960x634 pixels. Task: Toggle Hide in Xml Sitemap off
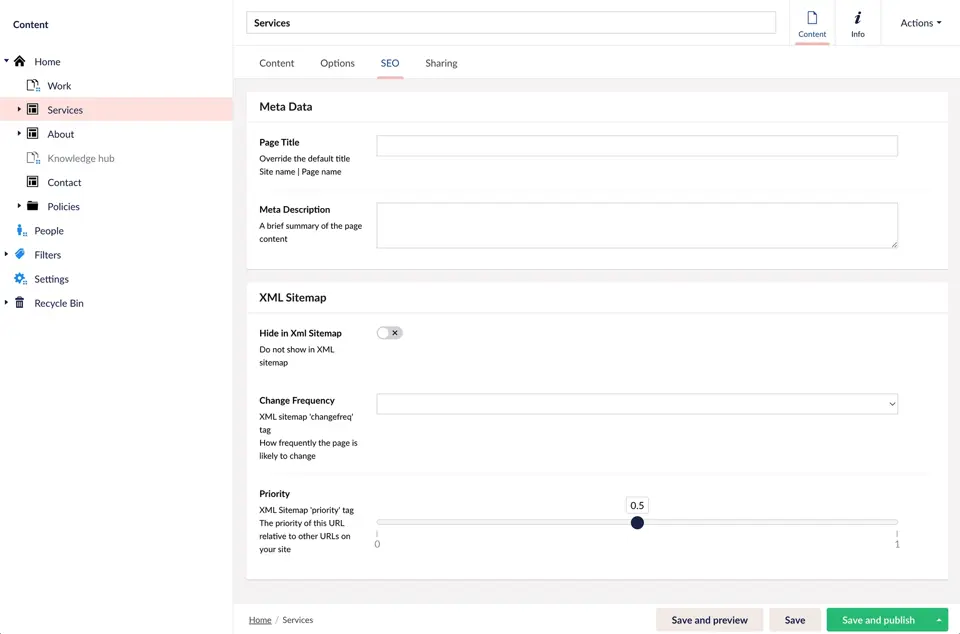click(x=388, y=332)
